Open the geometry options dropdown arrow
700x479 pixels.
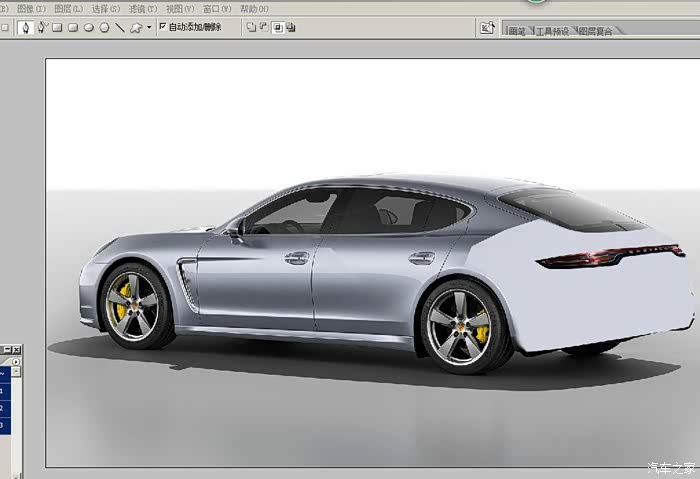tap(149, 28)
